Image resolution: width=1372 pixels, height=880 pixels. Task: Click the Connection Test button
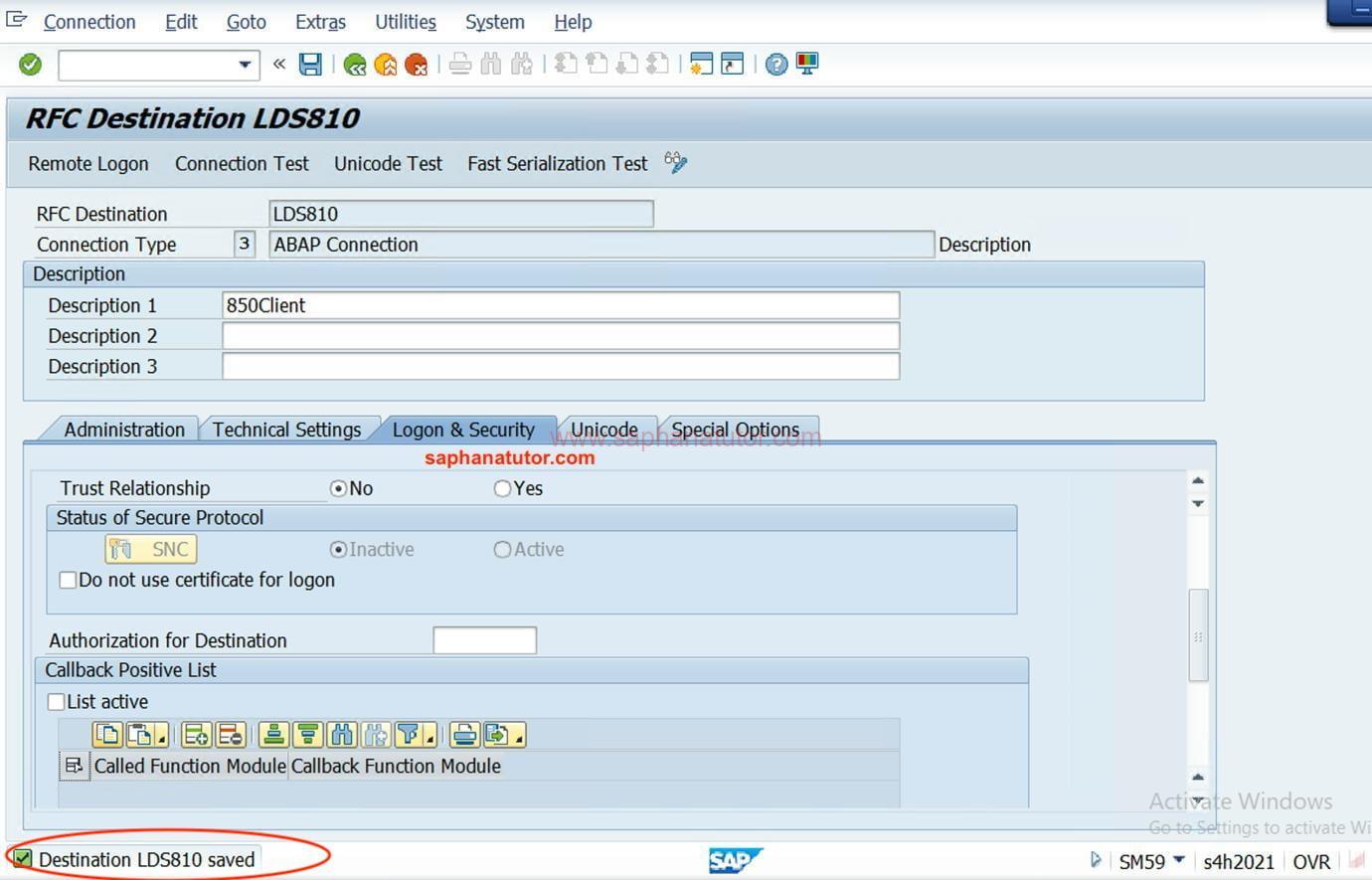click(x=242, y=164)
